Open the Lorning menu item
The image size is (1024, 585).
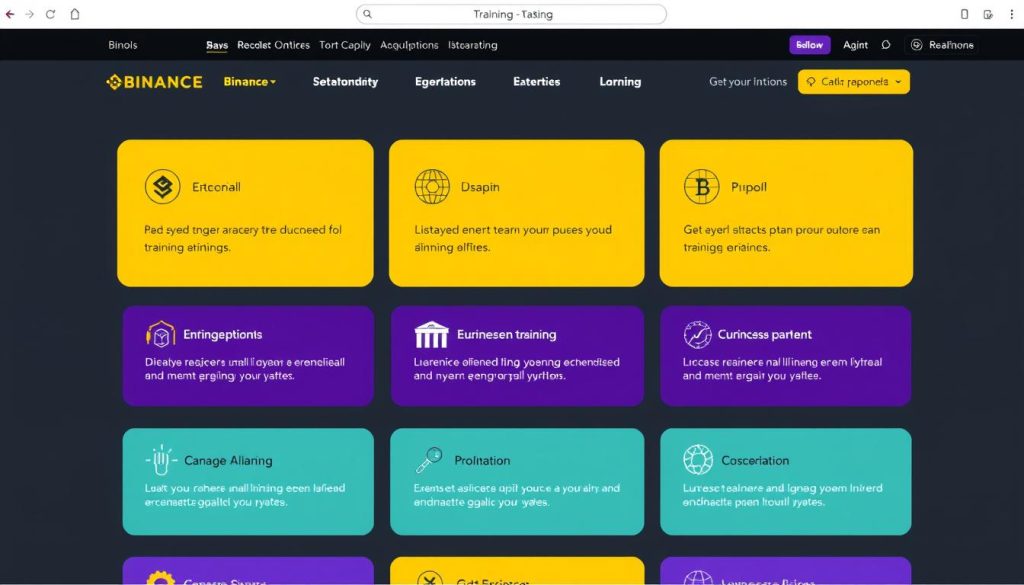click(620, 82)
